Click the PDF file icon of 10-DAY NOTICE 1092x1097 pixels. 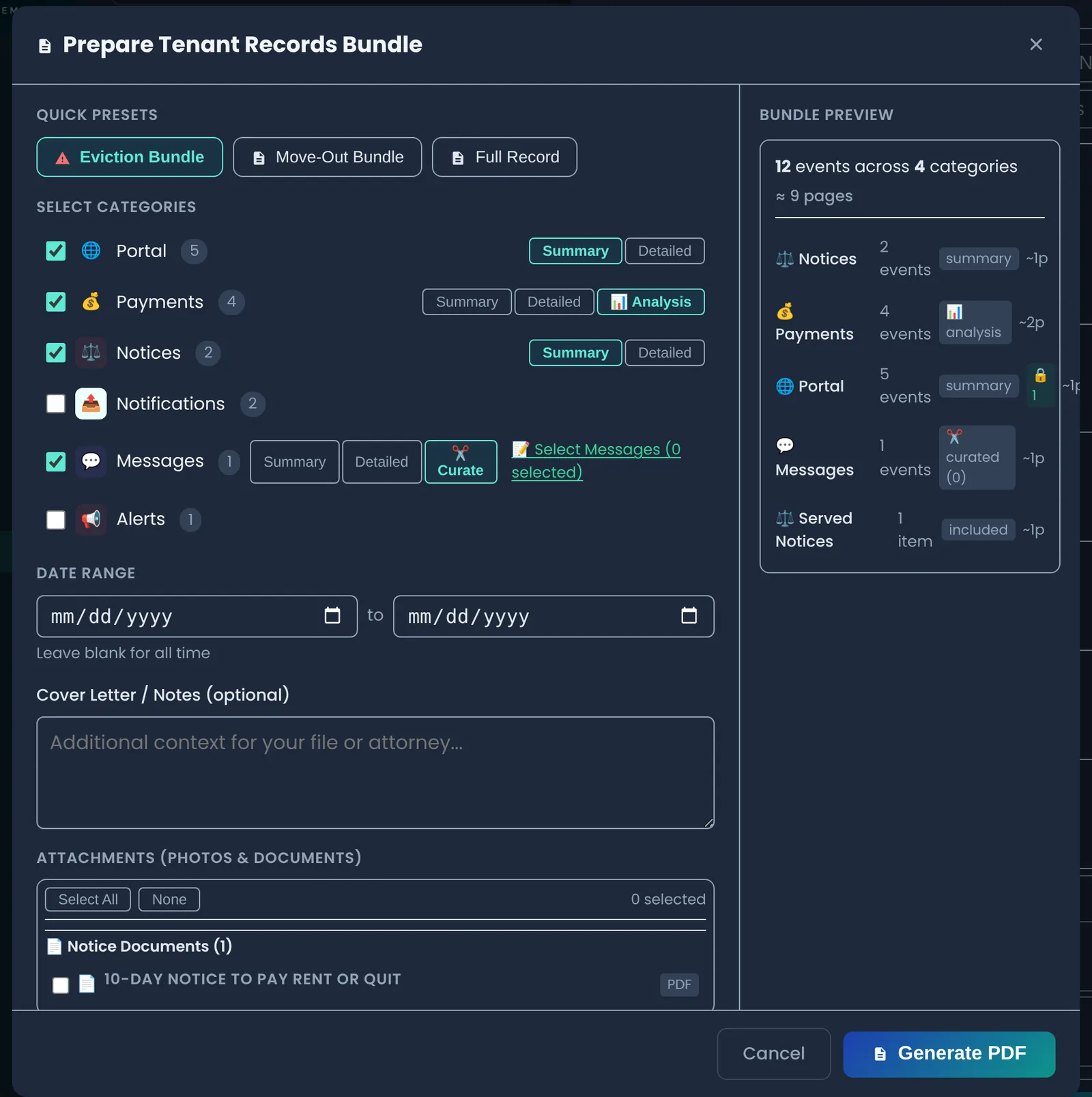pos(87,983)
